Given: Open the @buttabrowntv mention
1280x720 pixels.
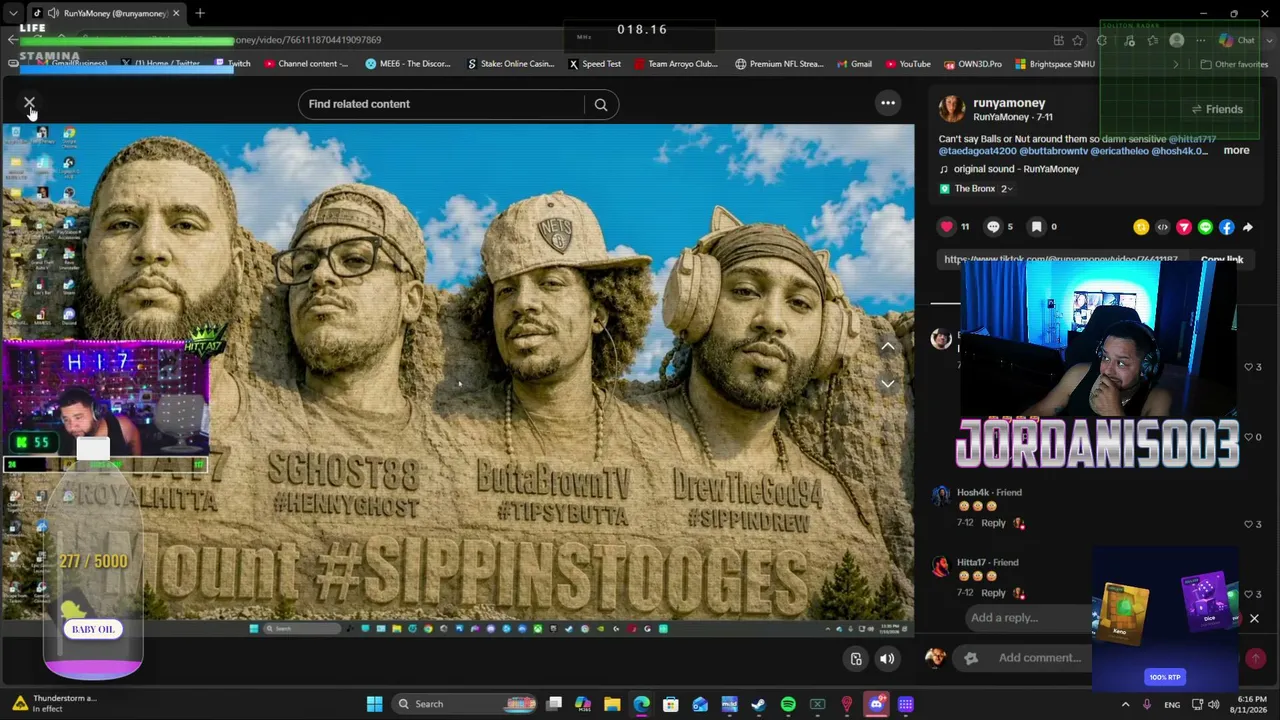Looking at the screenshot, I should 1053,151.
